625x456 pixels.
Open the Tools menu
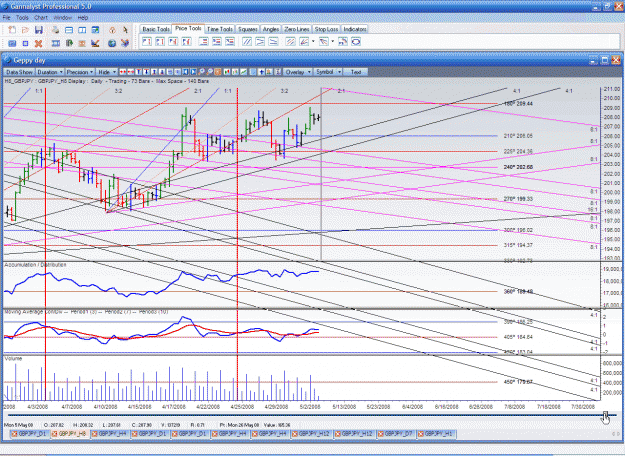coord(22,18)
